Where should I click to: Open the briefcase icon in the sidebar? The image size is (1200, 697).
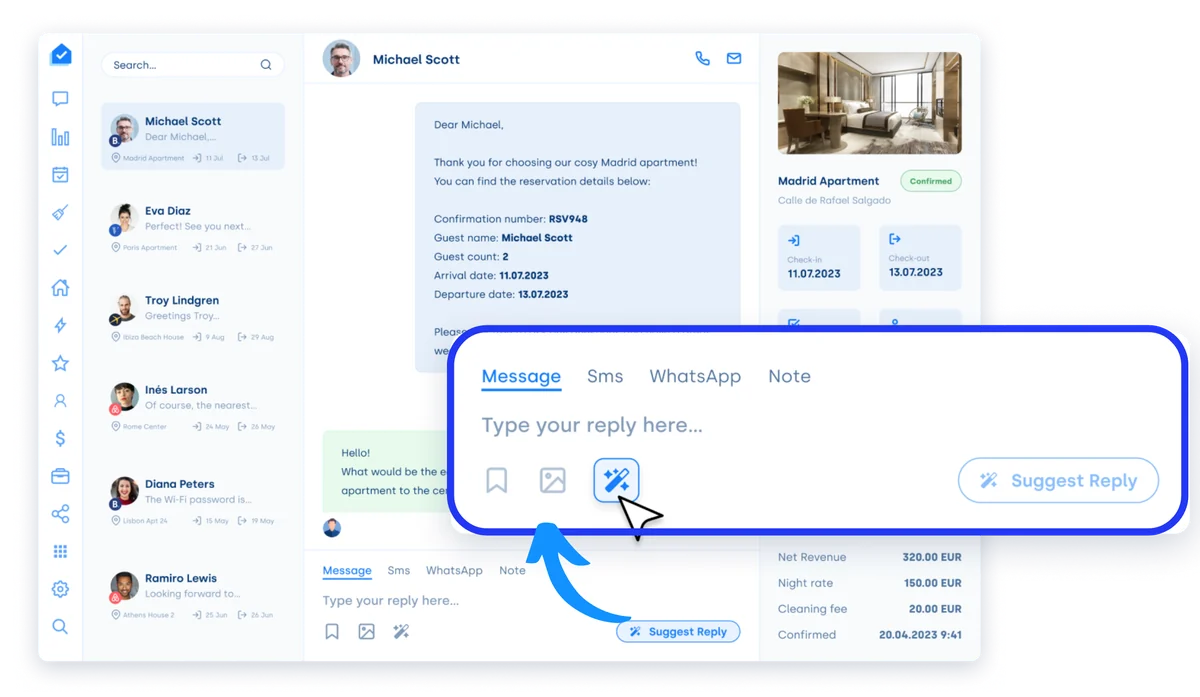[x=60, y=476]
